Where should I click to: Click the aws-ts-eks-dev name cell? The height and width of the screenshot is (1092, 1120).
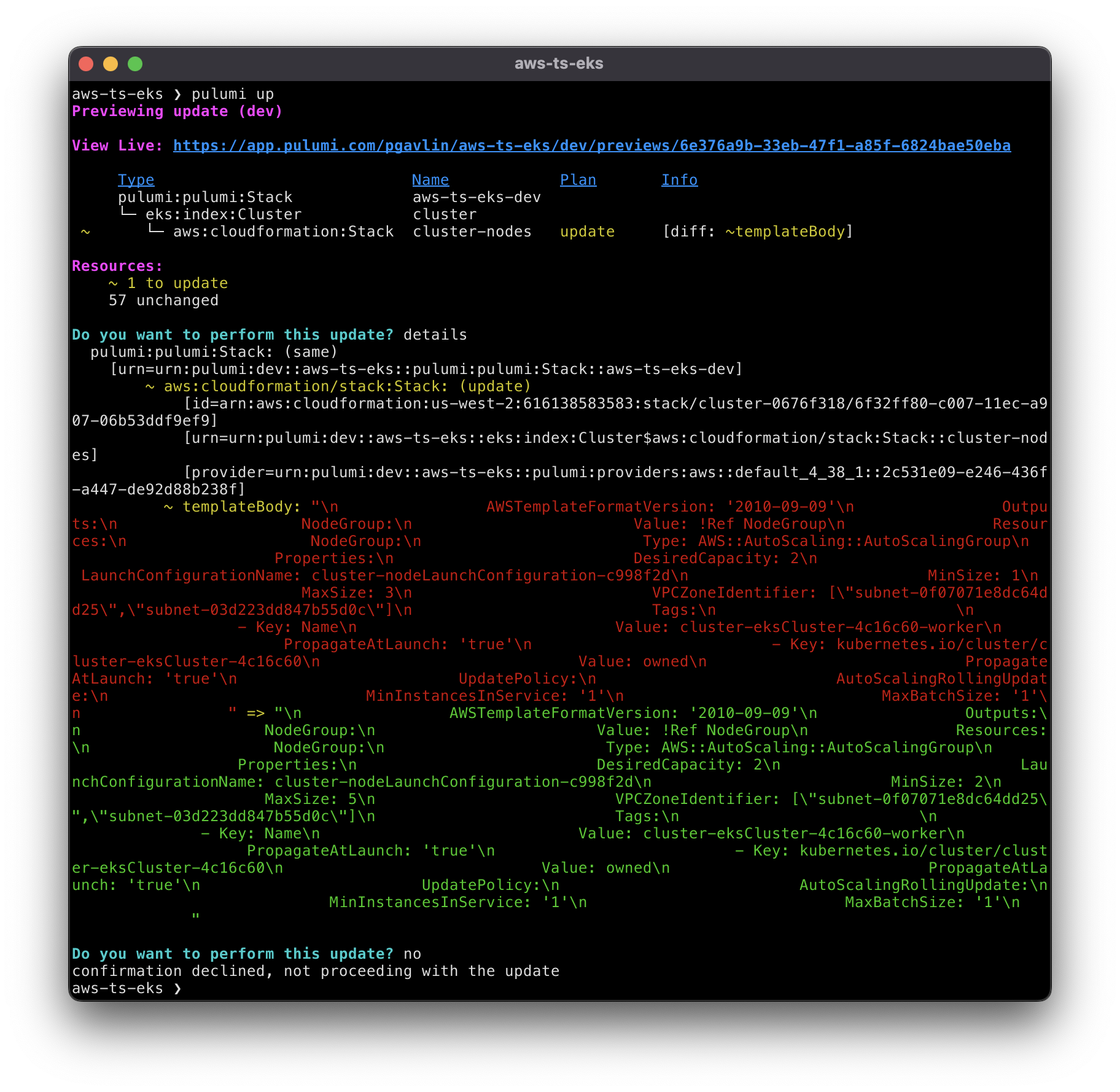click(x=476, y=197)
